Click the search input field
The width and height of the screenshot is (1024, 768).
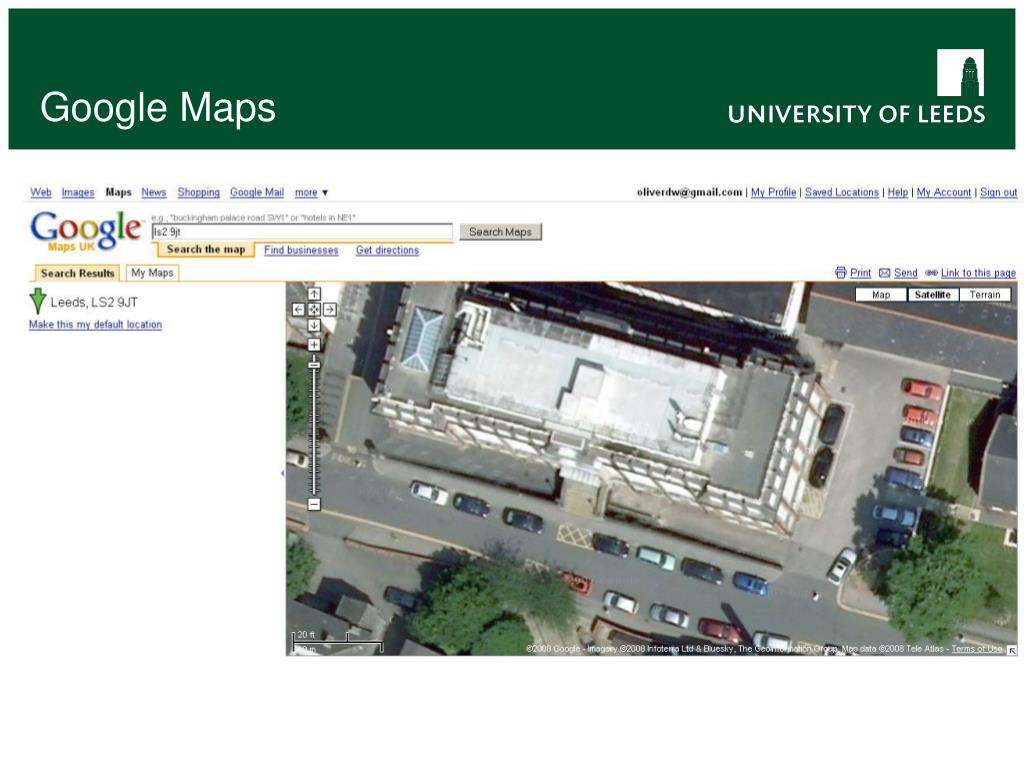302,232
